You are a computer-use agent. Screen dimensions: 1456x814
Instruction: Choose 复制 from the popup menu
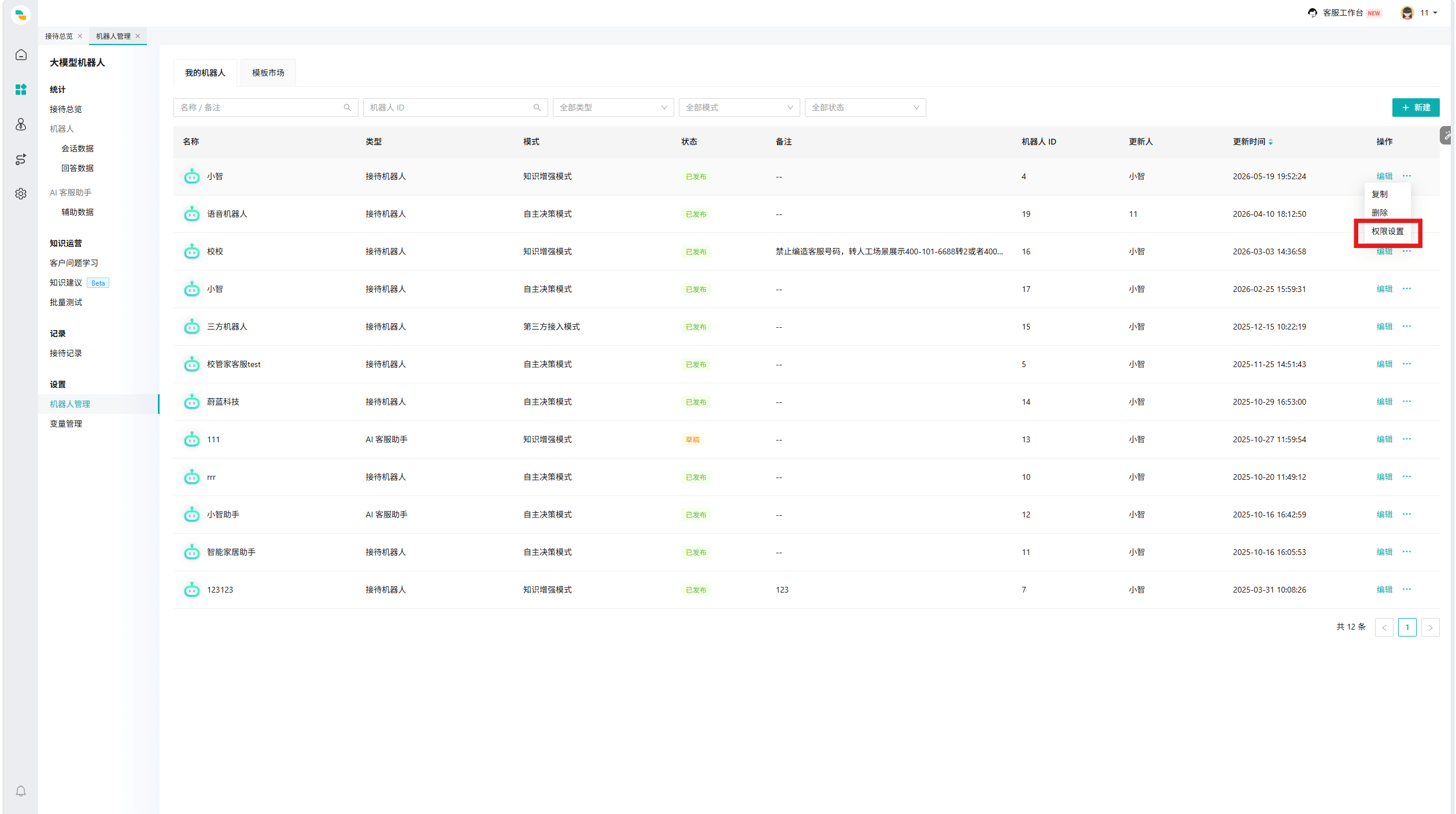click(1380, 194)
